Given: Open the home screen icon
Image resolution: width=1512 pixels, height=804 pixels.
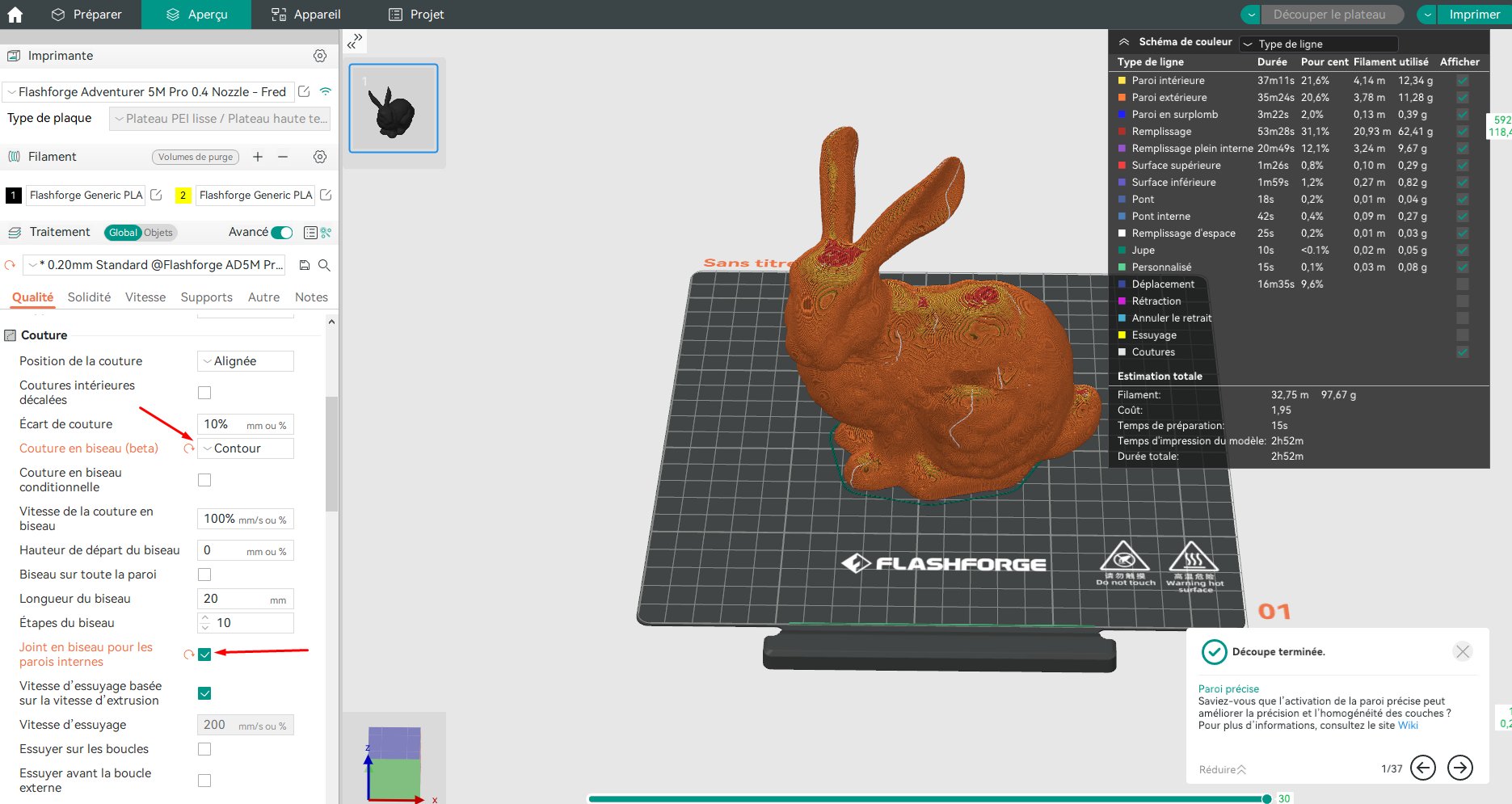Looking at the screenshot, I should pyautogui.click(x=15, y=15).
